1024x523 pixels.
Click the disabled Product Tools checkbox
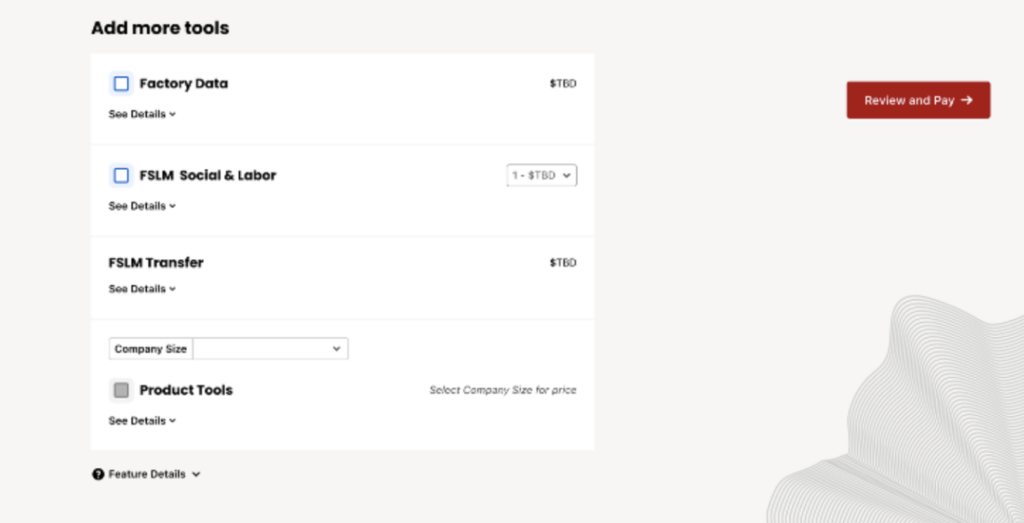pyautogui.click(x=121, y=390)
